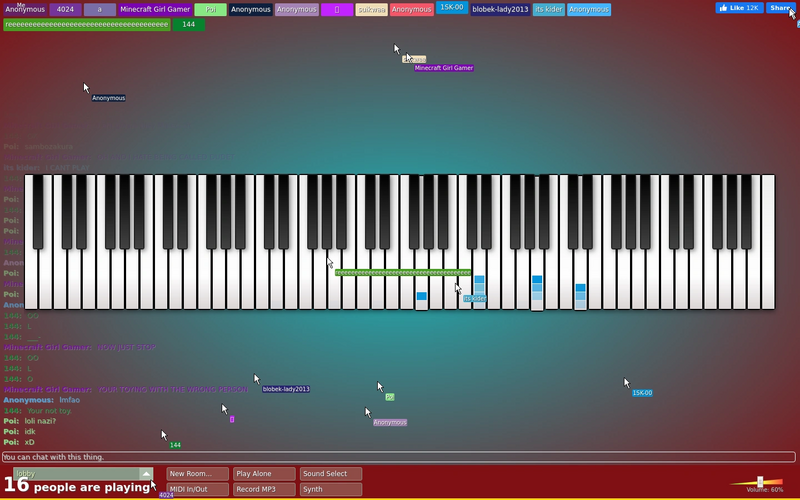
Task: Click the Facebook Like button
Action: [739, 8]
